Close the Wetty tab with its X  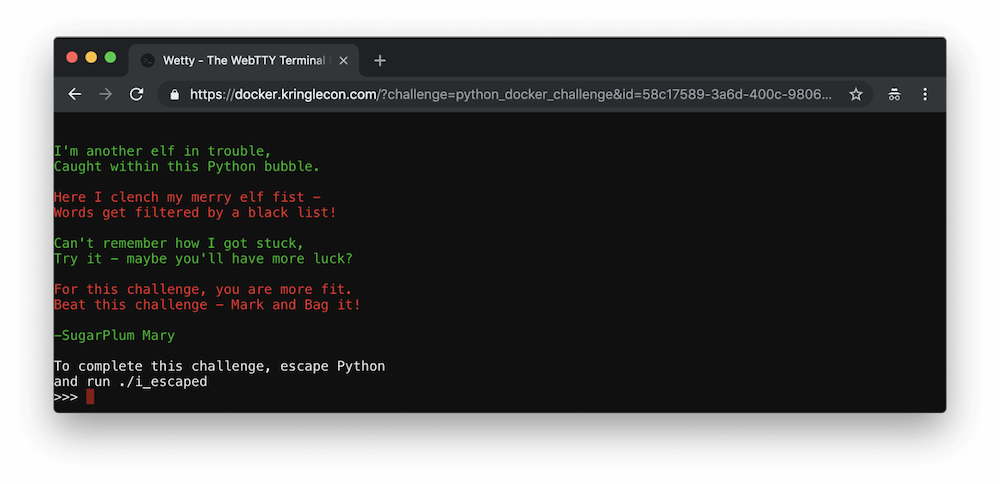click(343, 61)
